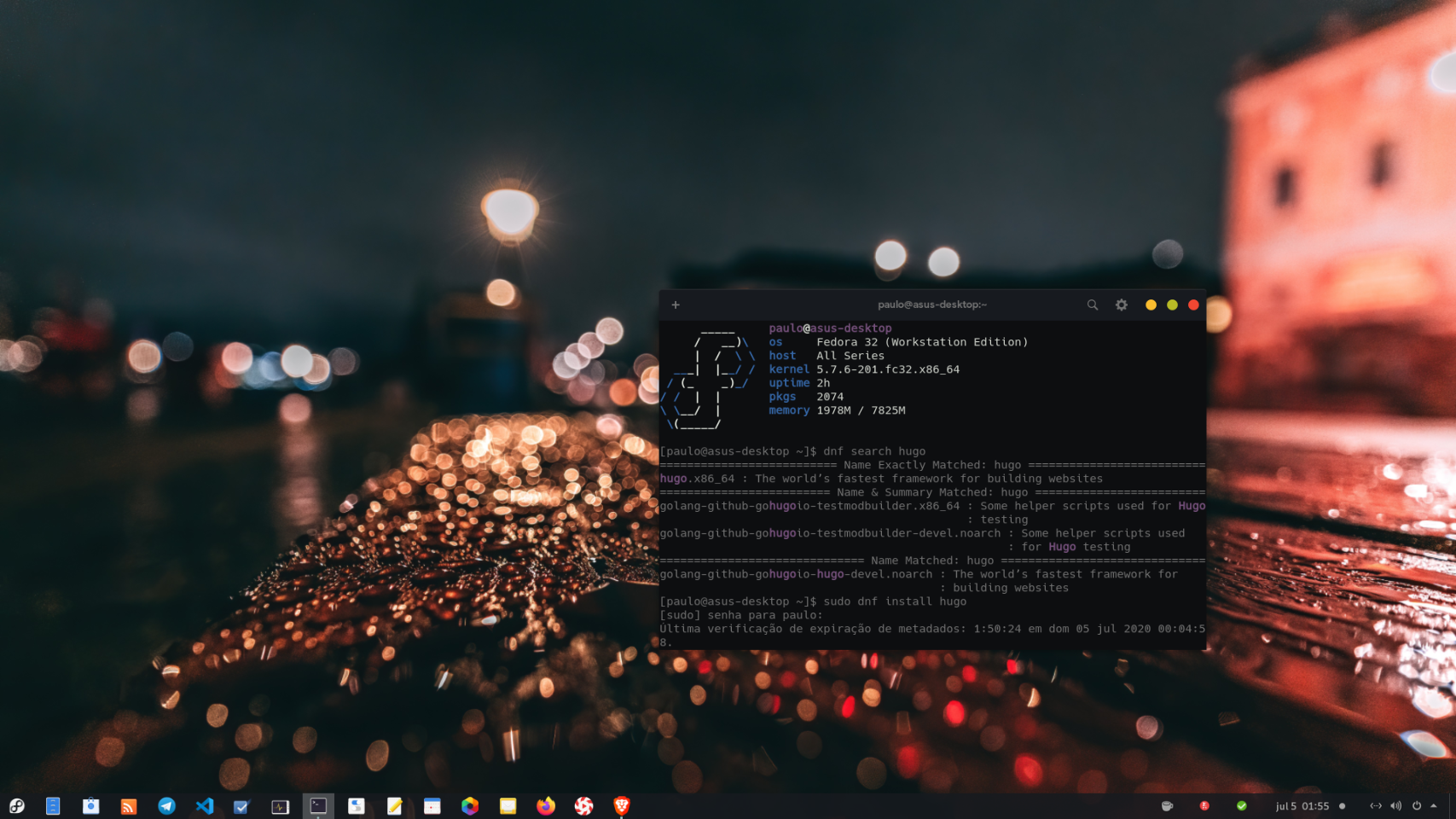Click the active terminal icon in dock
Screen dimensions: 1456x819
pyautogui.click(x=318, y=805)
